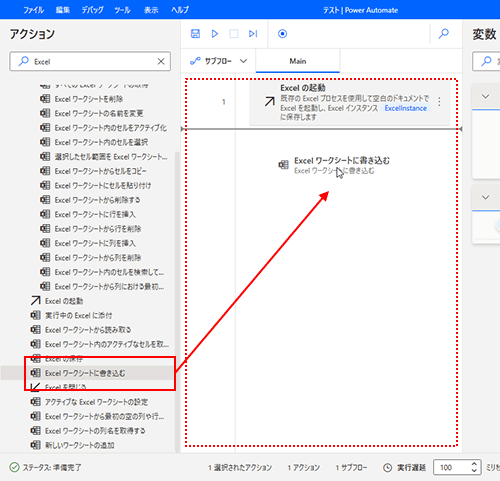Open flow search with the magnifier icon
This screenshot has width=500, height=481.
pyautogui.click(x=444, y=33)
